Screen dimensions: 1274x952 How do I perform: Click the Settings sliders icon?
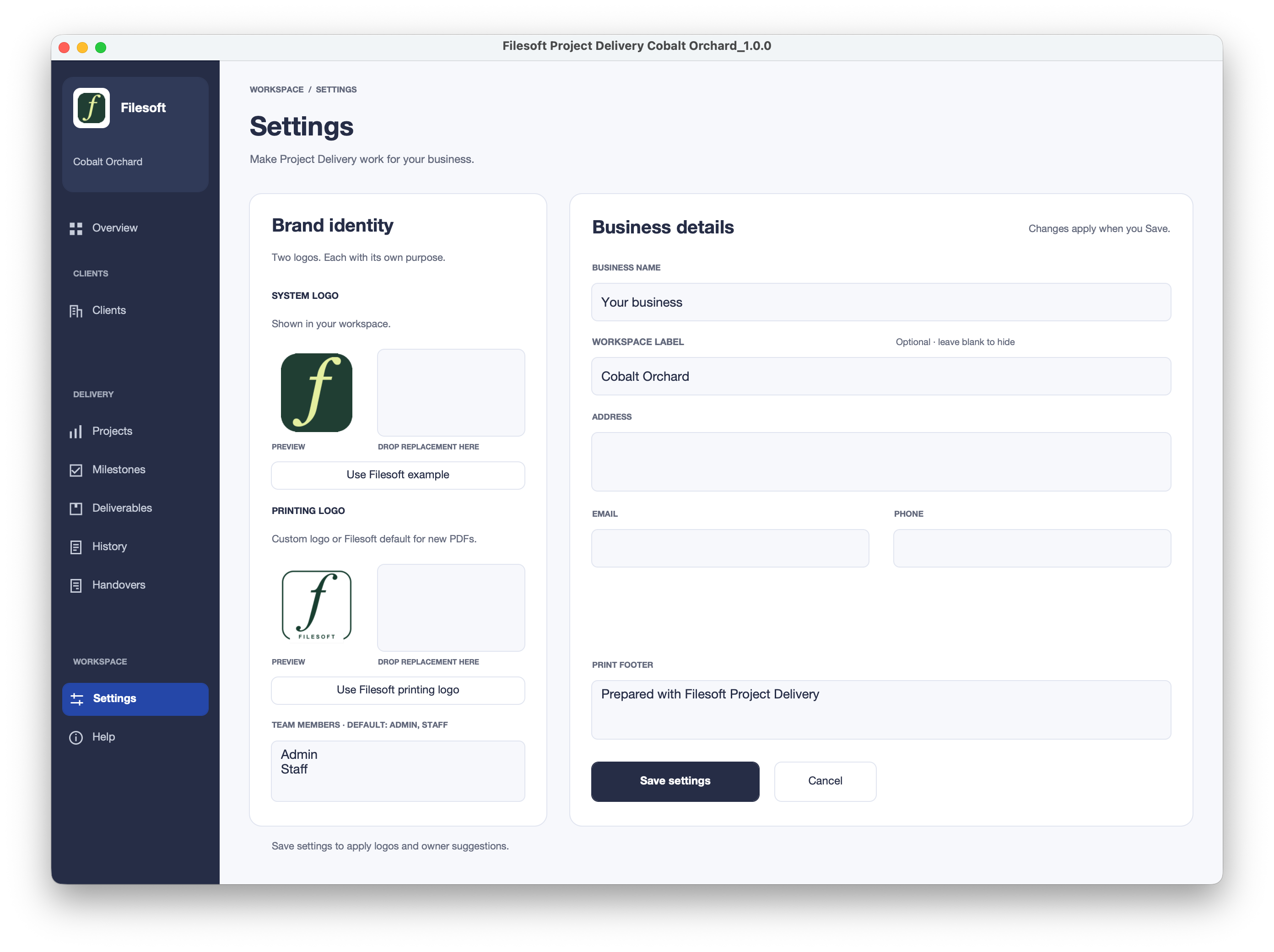pos(76,698)
